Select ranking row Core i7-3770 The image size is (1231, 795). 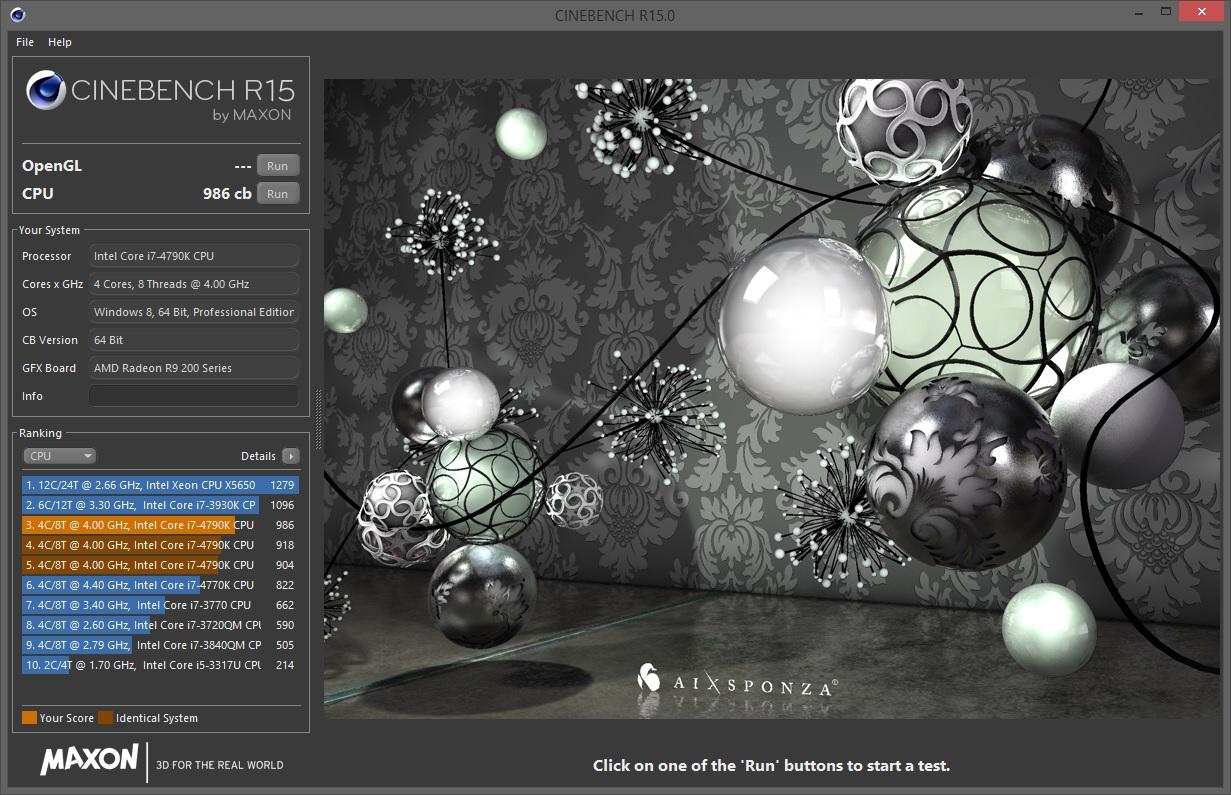pyautogui.click(x=161, y=605)
